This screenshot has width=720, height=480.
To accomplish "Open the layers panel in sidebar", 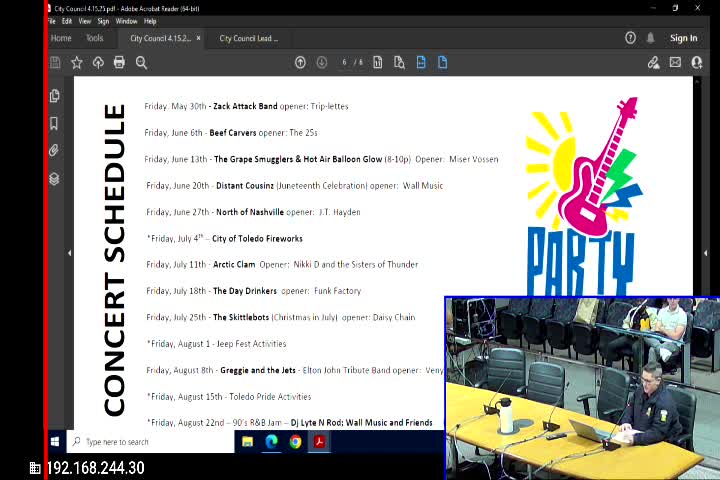I will point(54,179).
